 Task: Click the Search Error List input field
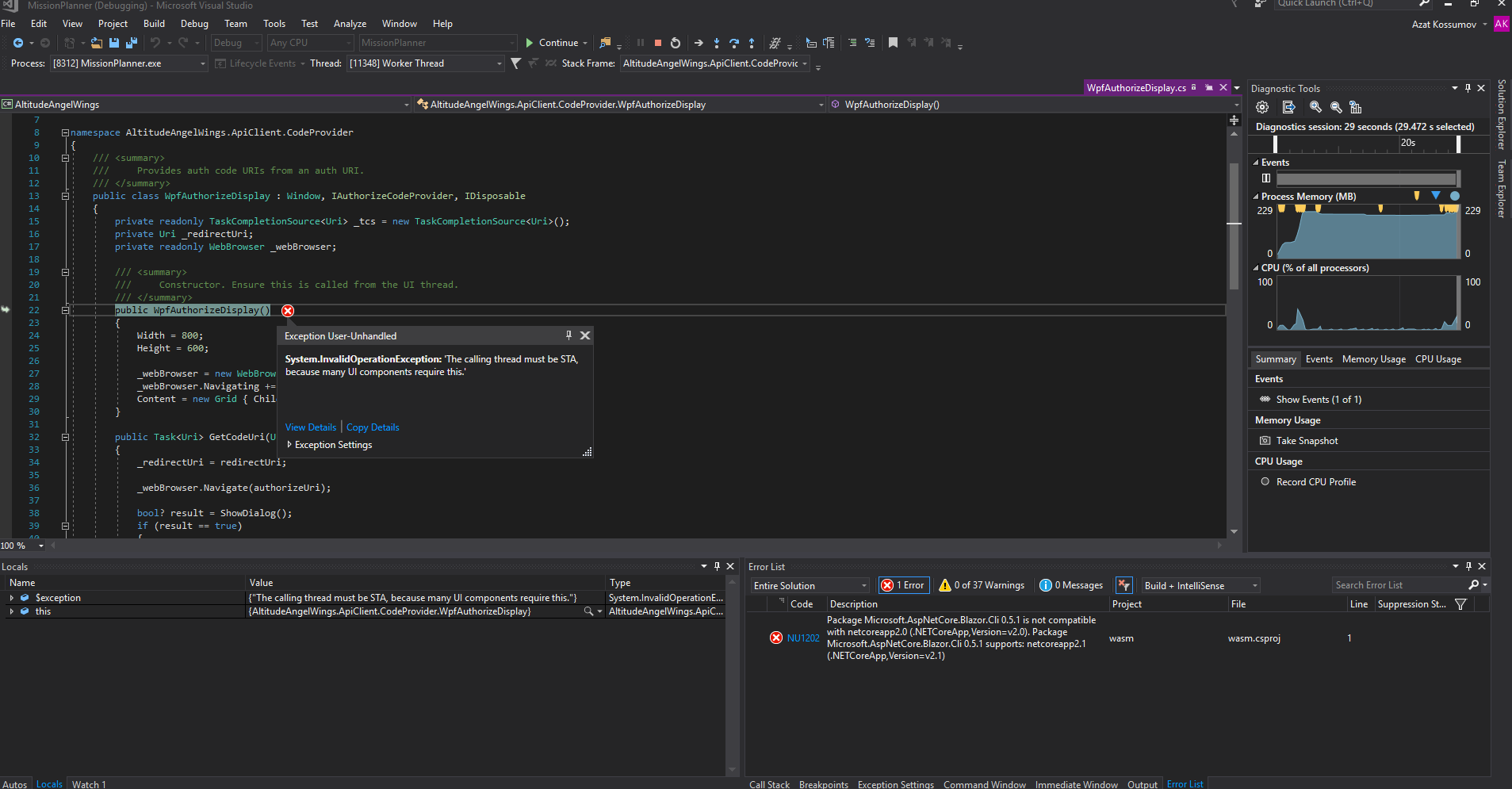1399,585
